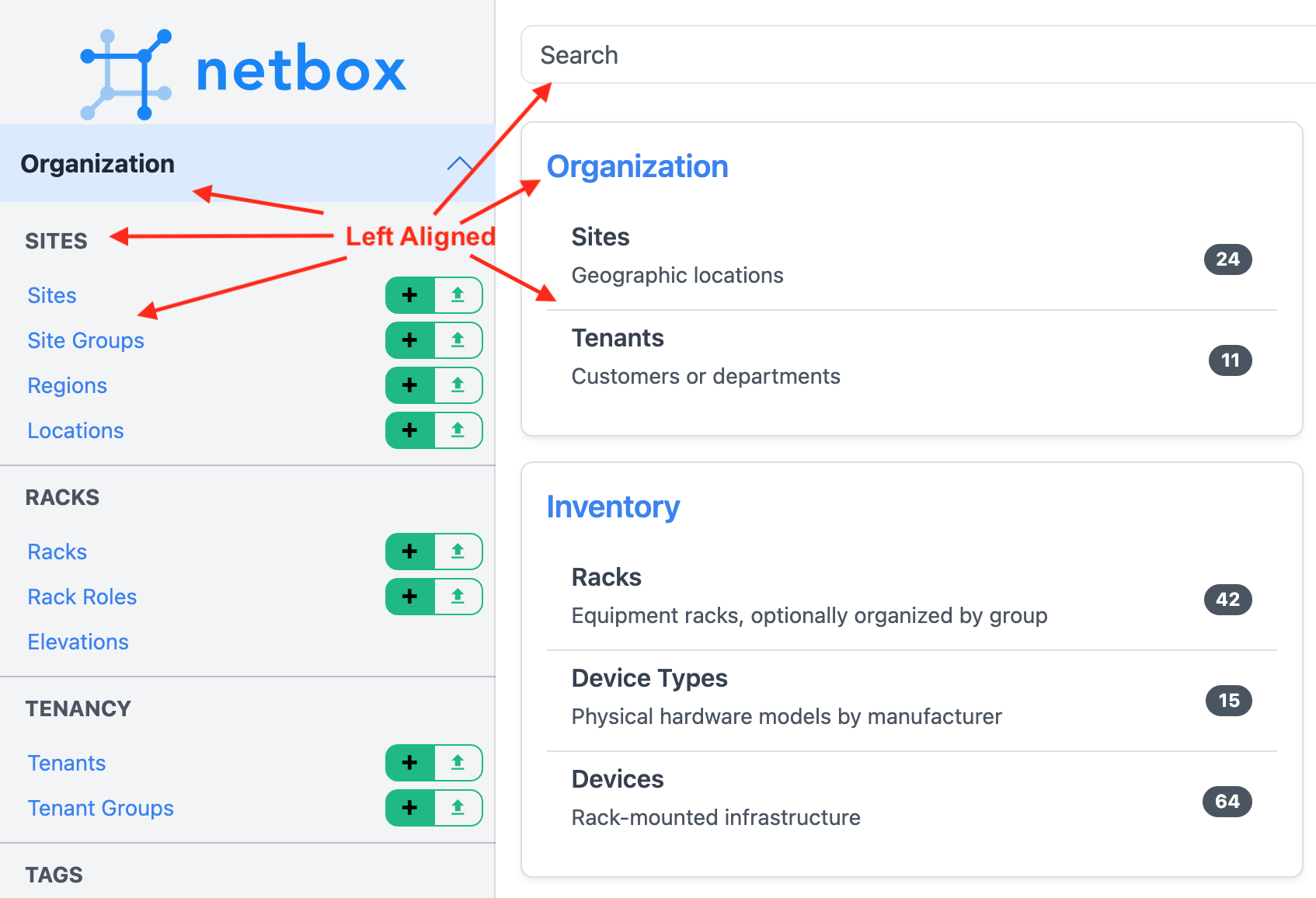The height and width of the screenshot is (898, 1316).
Task: Click the SITES group label
Action: [x=56, y=241]
